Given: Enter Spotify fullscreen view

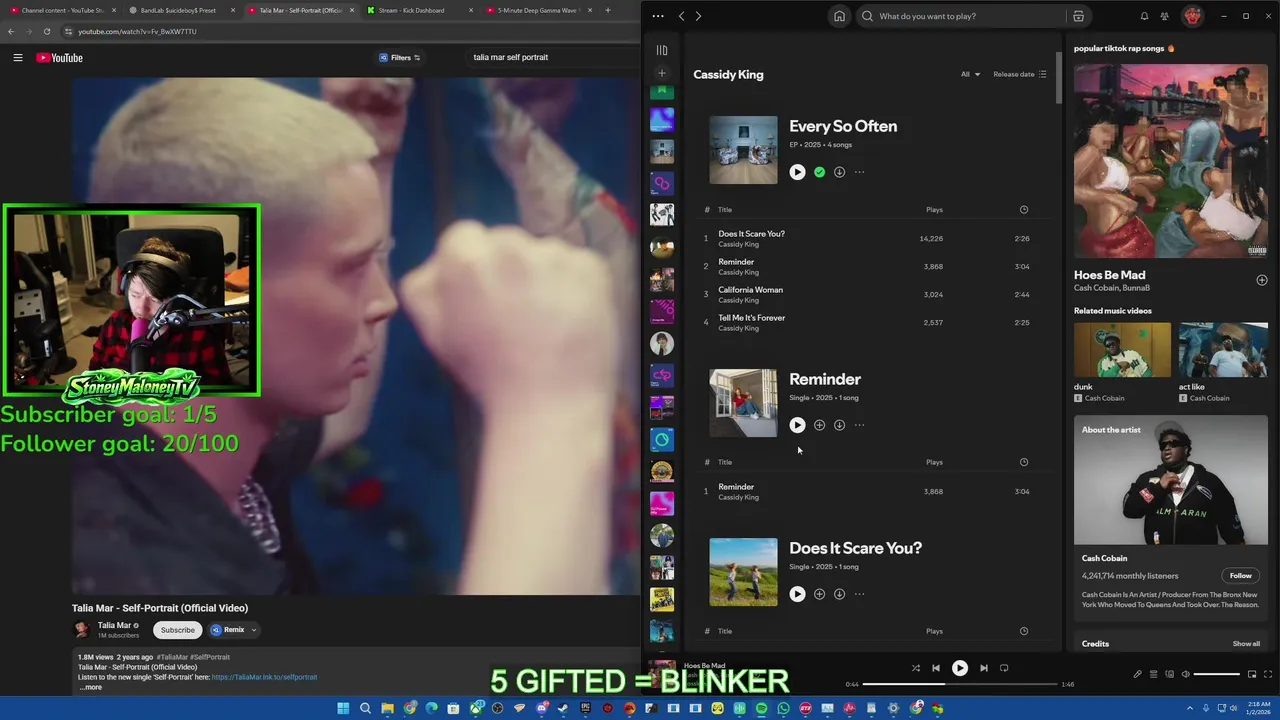Looking at the screenshot, I should point(1268,674).
